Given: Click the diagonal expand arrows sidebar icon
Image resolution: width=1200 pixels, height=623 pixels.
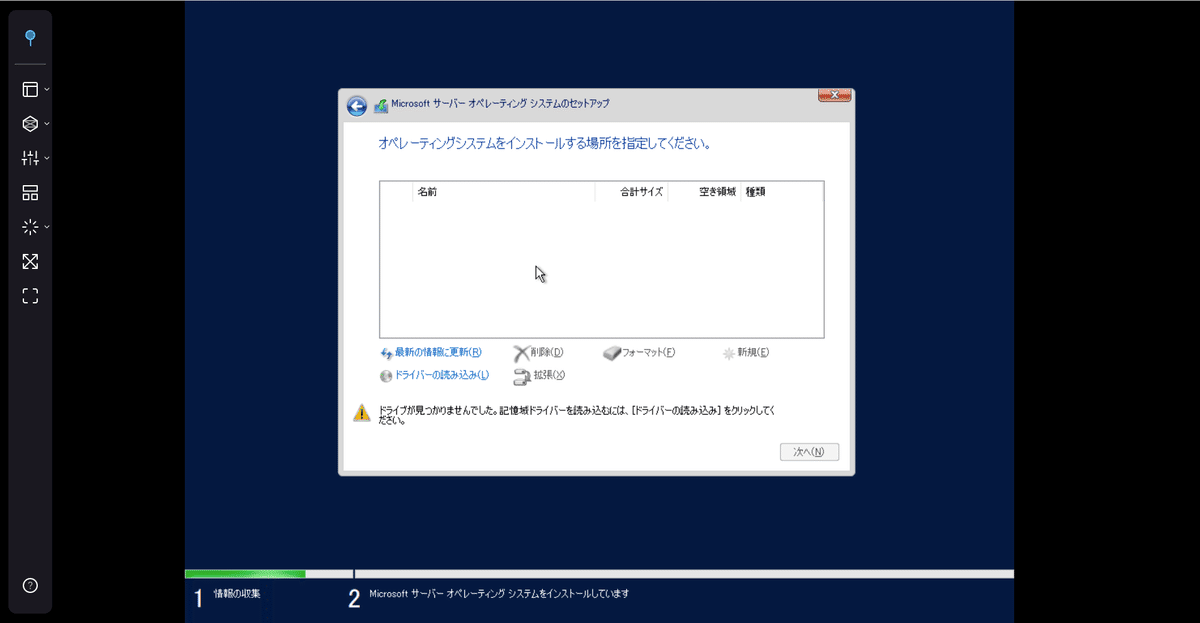Looking at the screenshot, I should (30, 261).
